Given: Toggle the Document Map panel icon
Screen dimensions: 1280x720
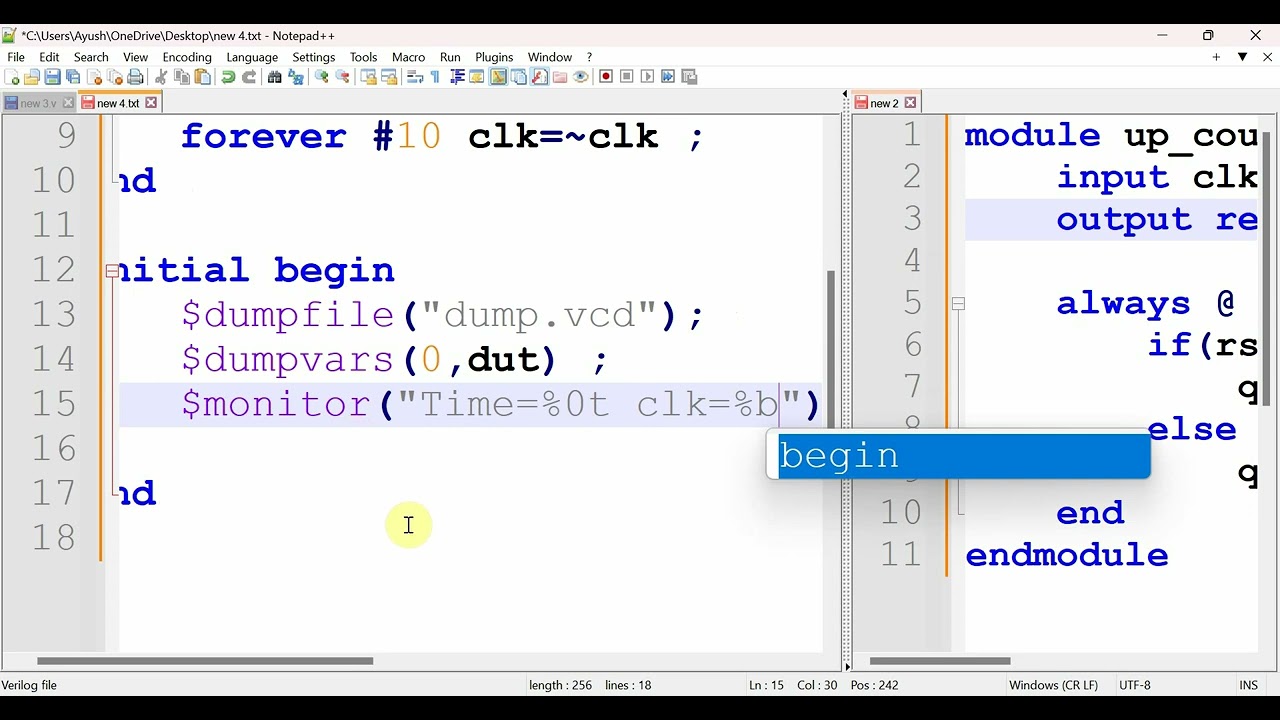Looking at the screenshot, I should click(x=498, y=77).
